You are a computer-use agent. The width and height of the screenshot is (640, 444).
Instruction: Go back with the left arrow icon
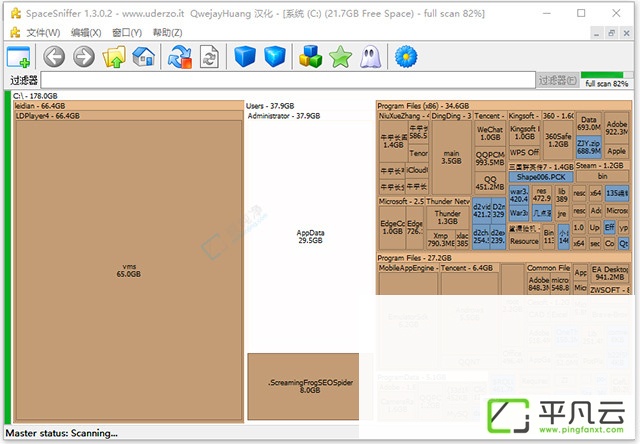(x=54, y=56)
